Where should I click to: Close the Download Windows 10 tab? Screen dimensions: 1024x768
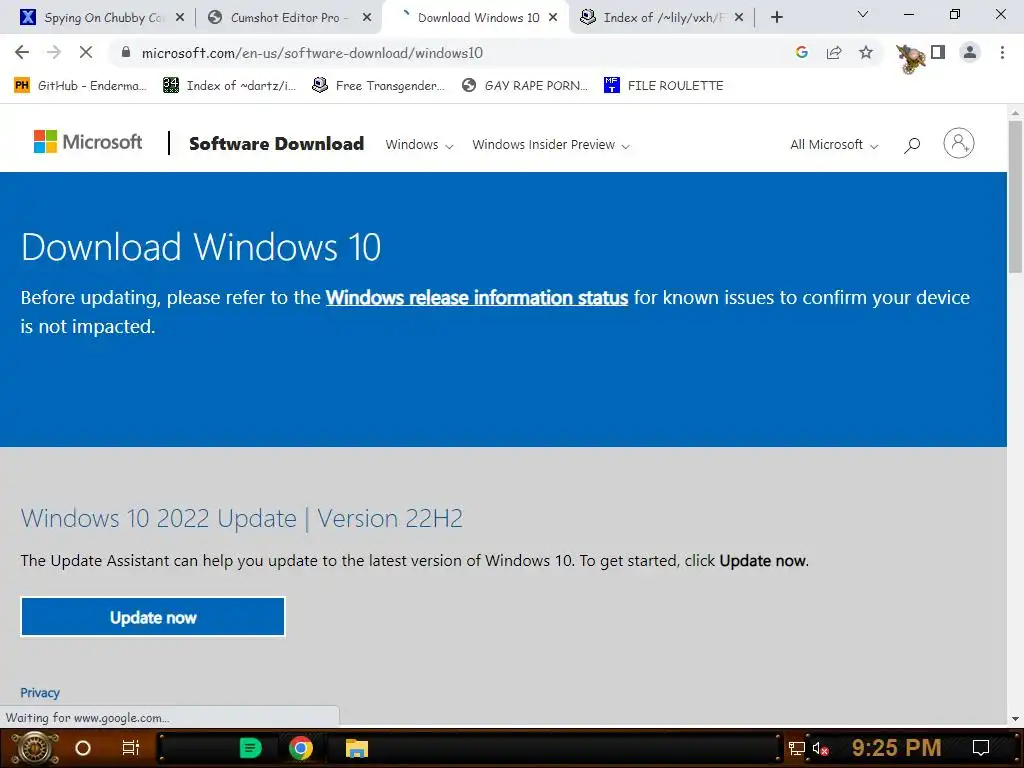pyautogui.click(x=553, y=18)
